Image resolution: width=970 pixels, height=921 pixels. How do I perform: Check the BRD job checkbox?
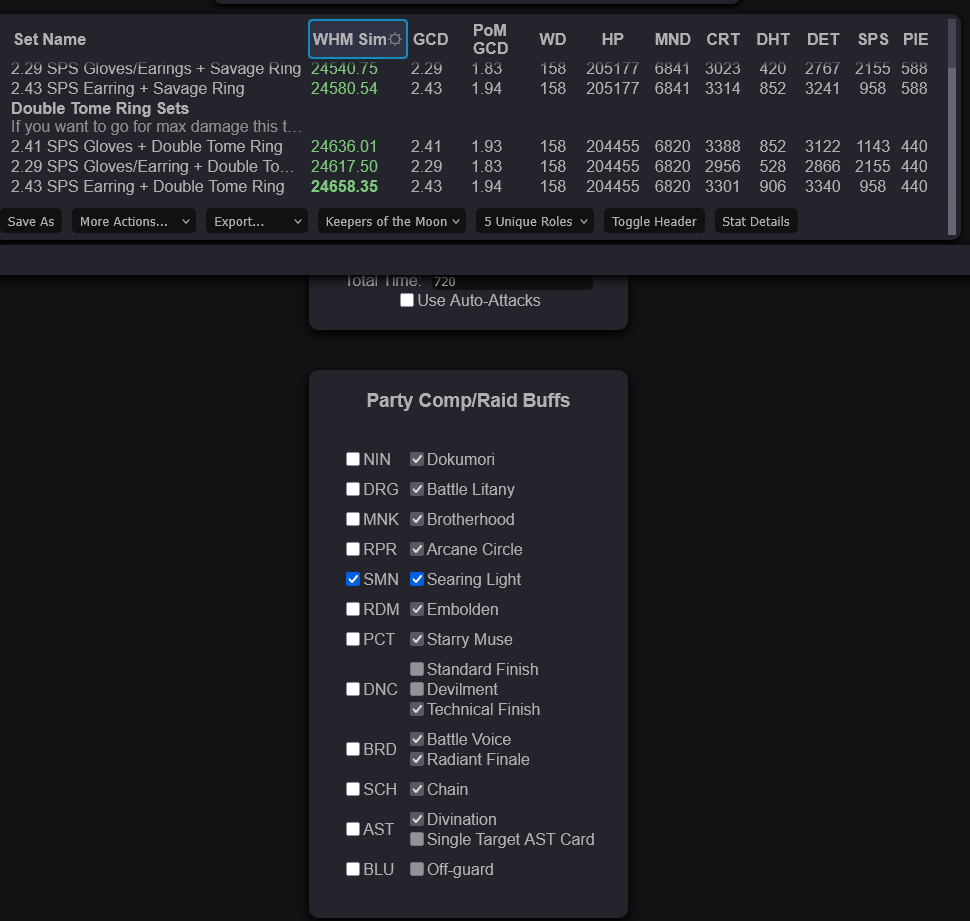tap(353, 749)
